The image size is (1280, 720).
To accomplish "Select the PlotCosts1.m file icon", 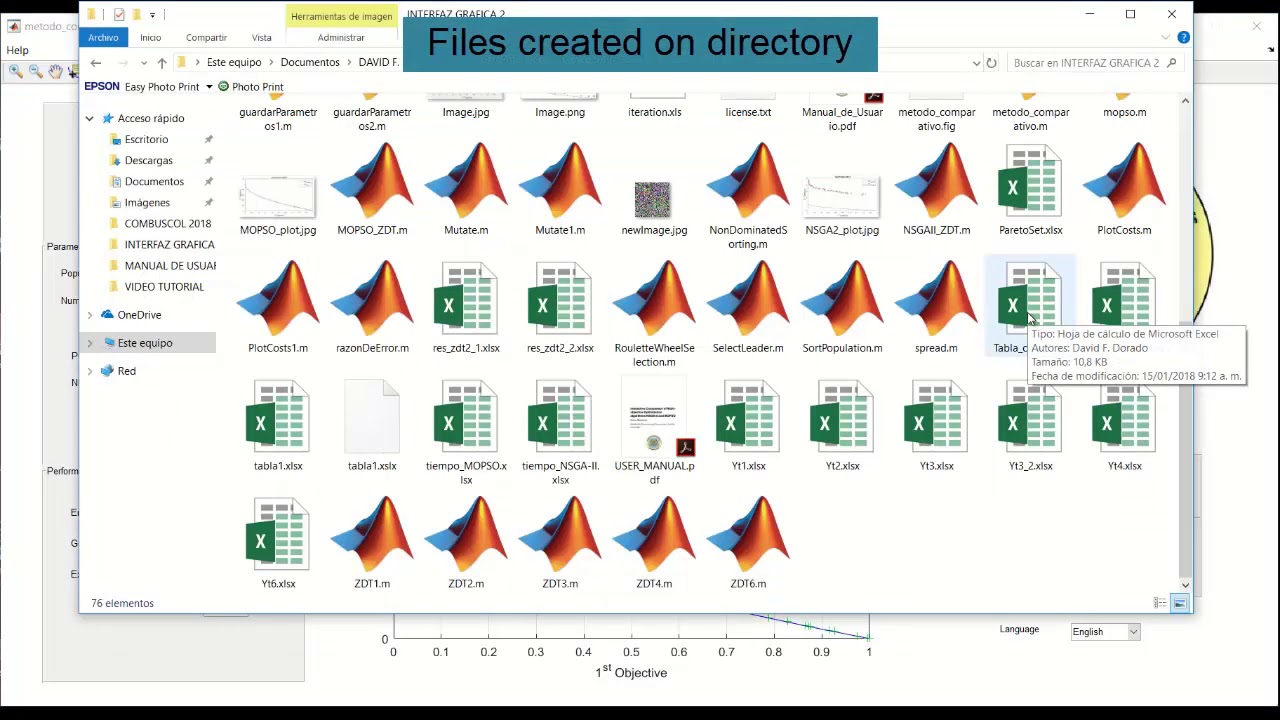I will pos(278,298).
